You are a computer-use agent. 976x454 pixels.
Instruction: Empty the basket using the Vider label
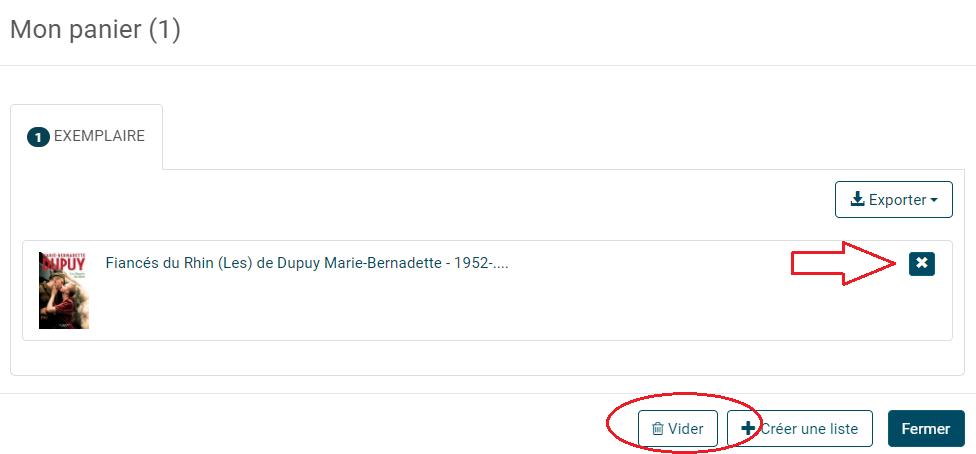pyautogui.click(x=686, y=429)
